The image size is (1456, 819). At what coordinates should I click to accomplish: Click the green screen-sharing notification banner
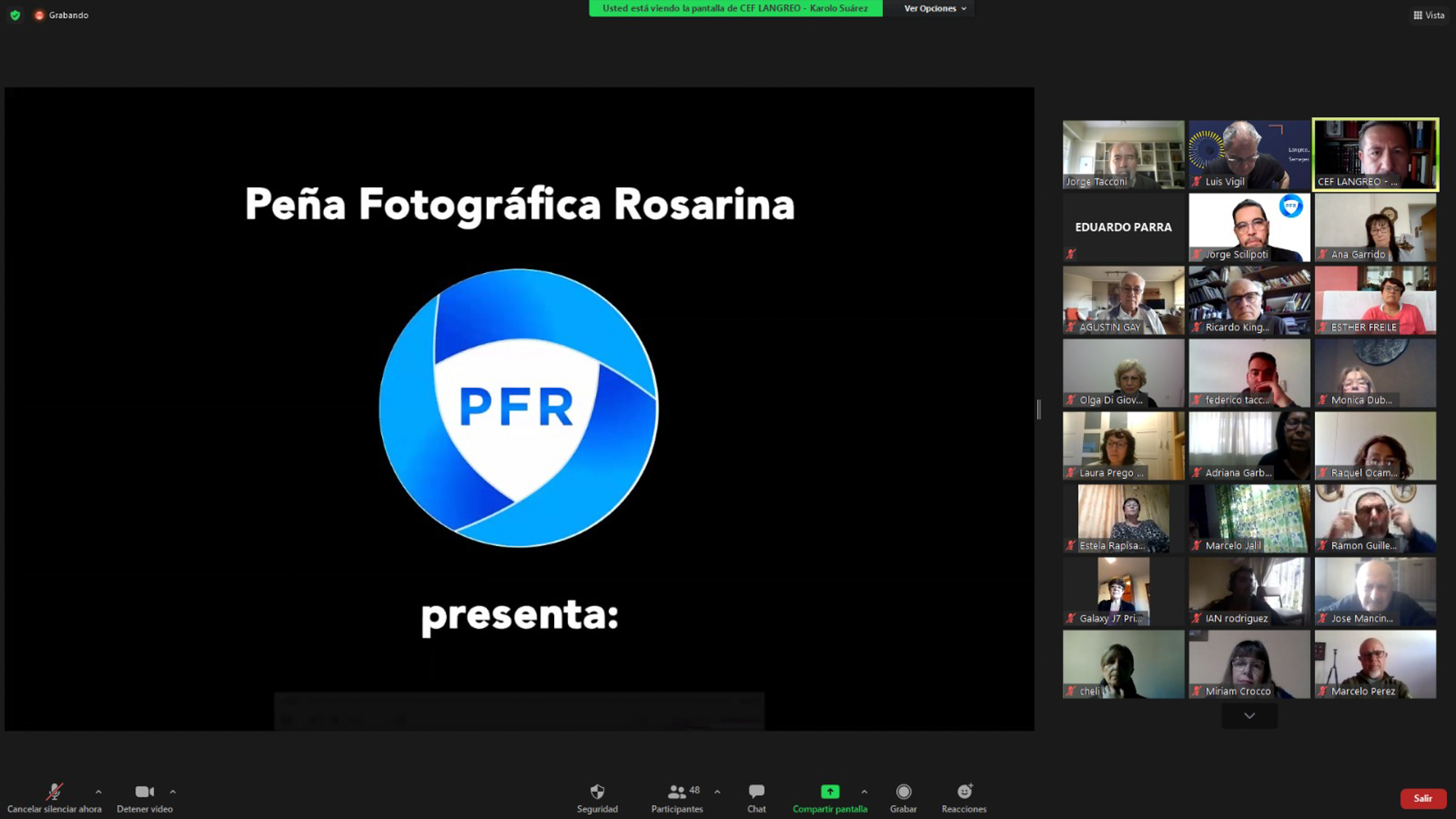(x=735, y=8)
